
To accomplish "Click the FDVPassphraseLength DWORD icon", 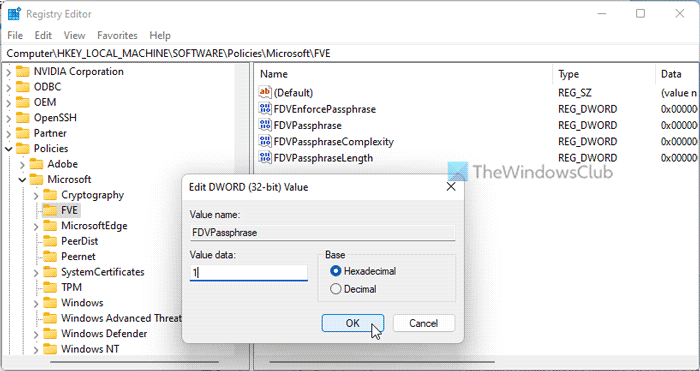I will pos(265,158).
